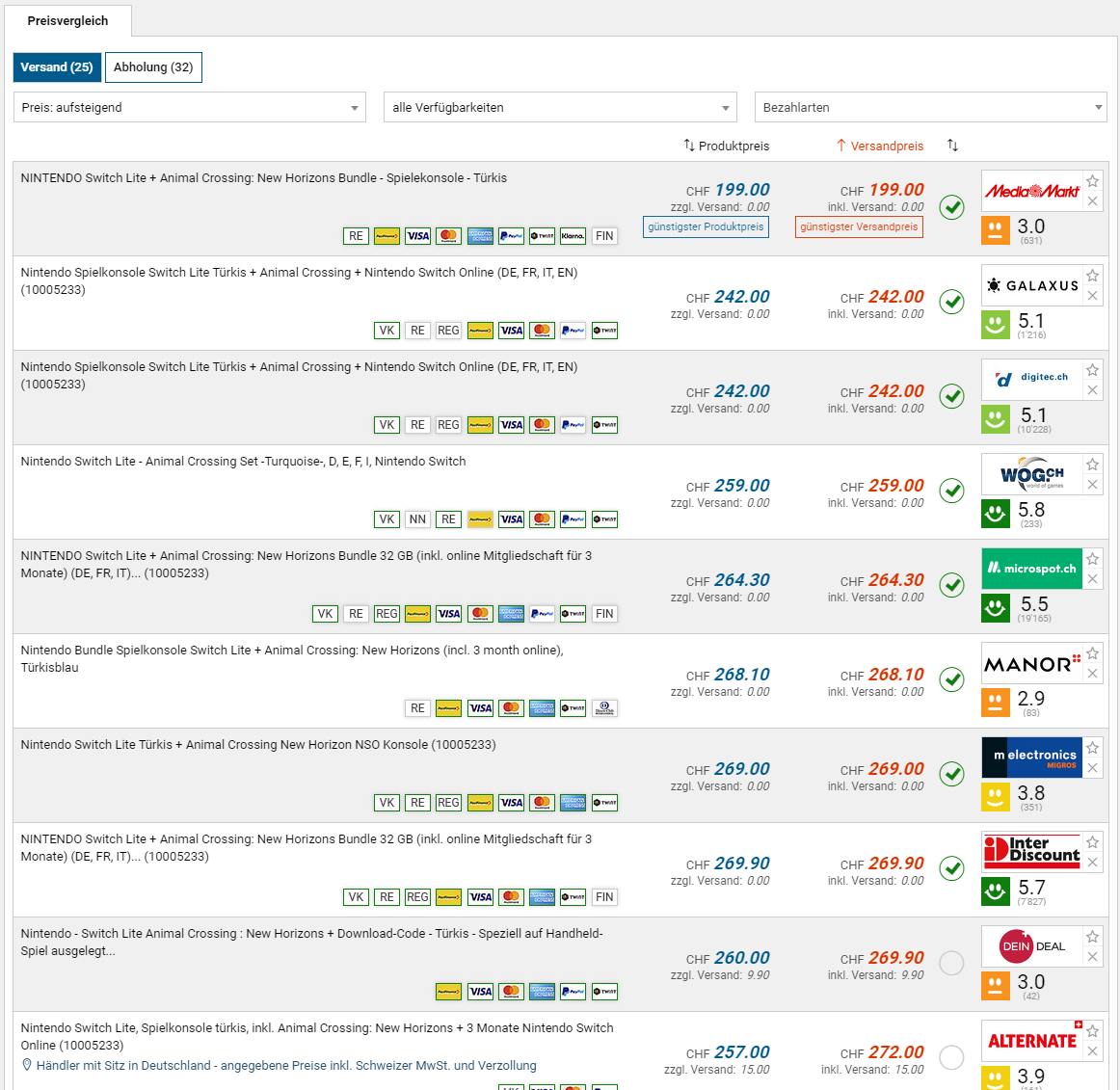Viewport: 1120px width, 1090px height.
Task: Click the sort arrows beside Versandpreis
Action: pos(952,145)
